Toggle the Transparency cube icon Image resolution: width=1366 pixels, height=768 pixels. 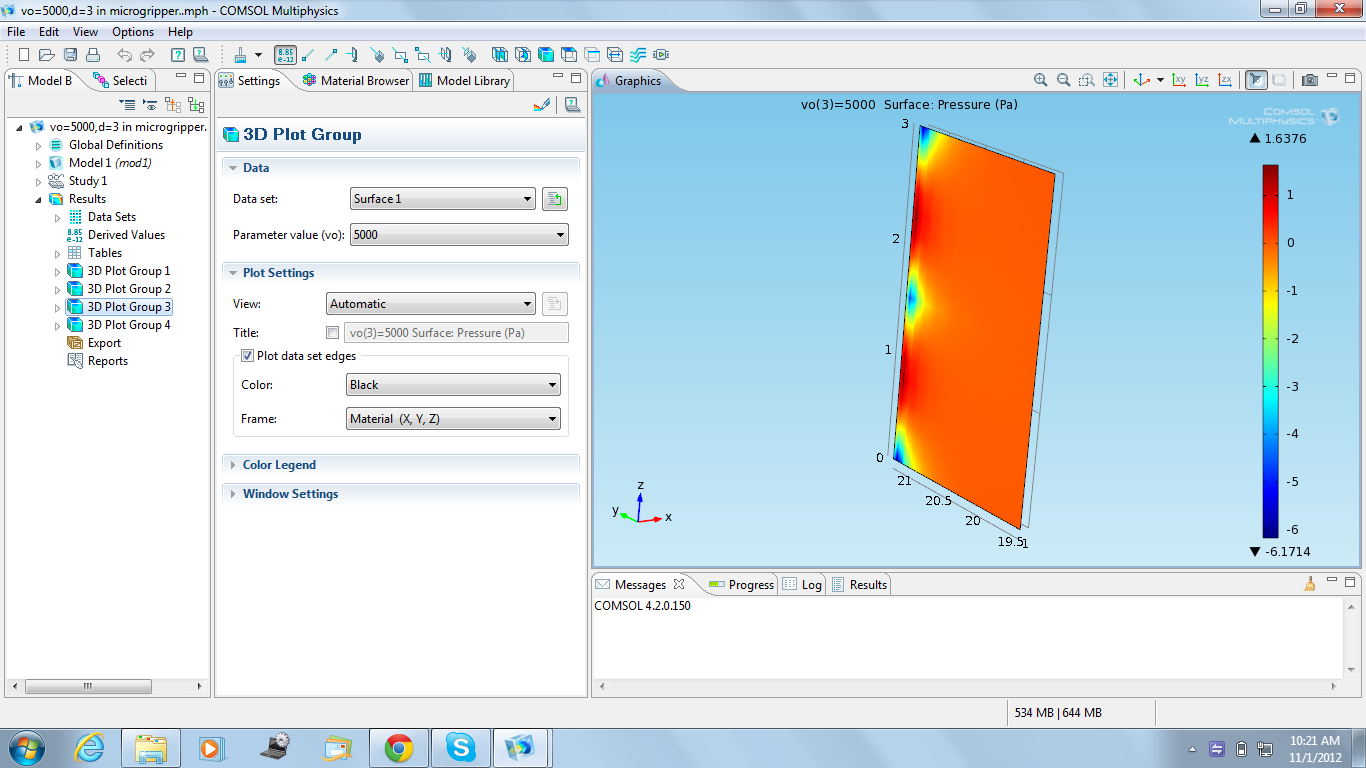(1279, 80)
